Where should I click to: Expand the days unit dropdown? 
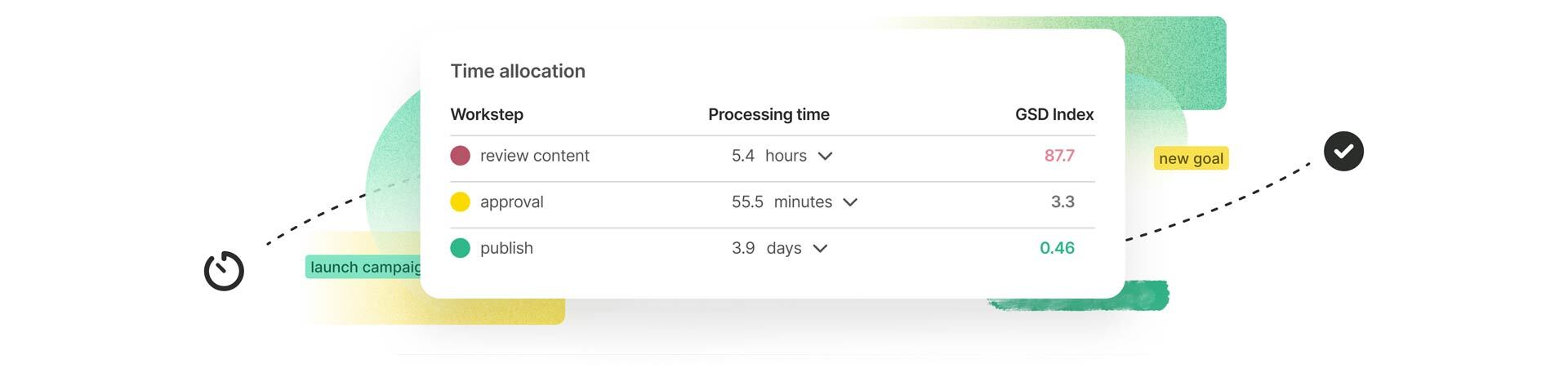[x=820, y=248]
